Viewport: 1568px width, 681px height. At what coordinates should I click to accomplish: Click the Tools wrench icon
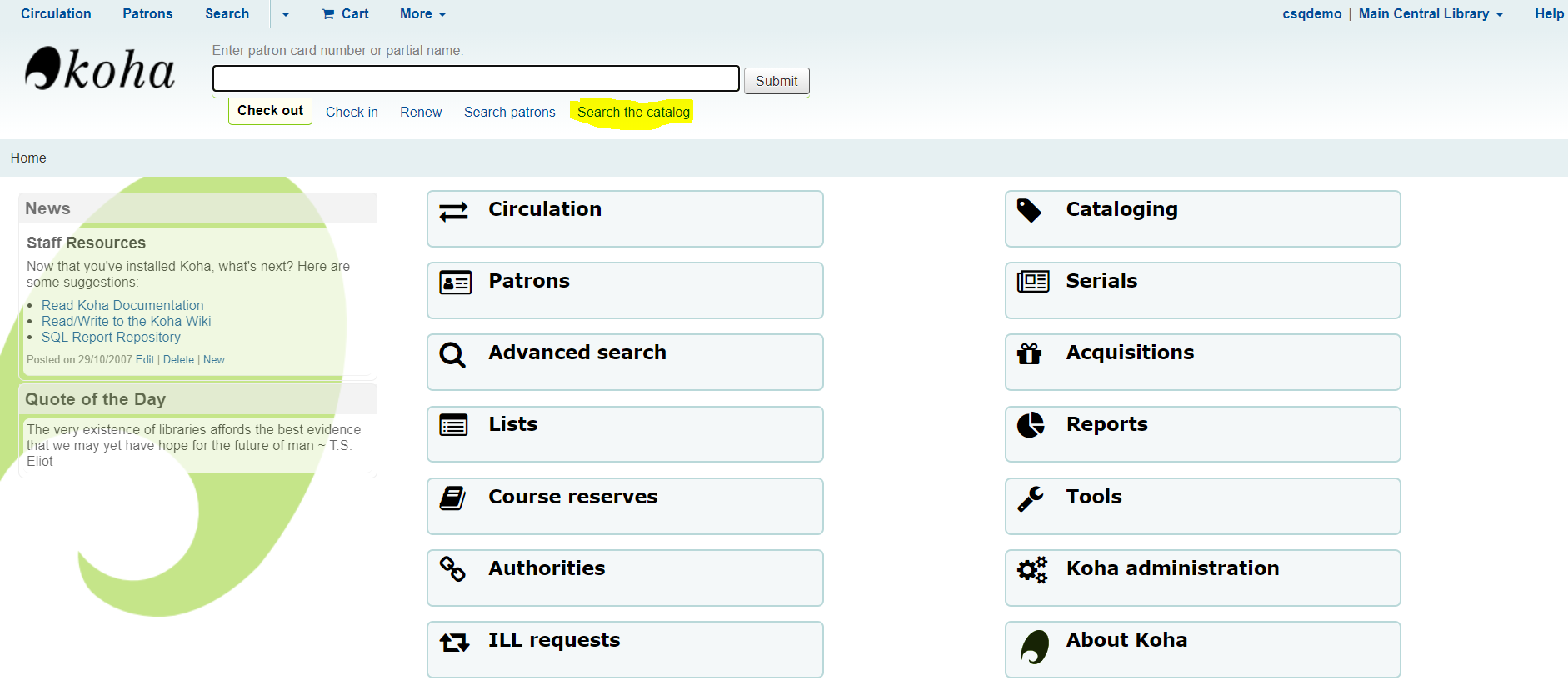pos(1031,498)
